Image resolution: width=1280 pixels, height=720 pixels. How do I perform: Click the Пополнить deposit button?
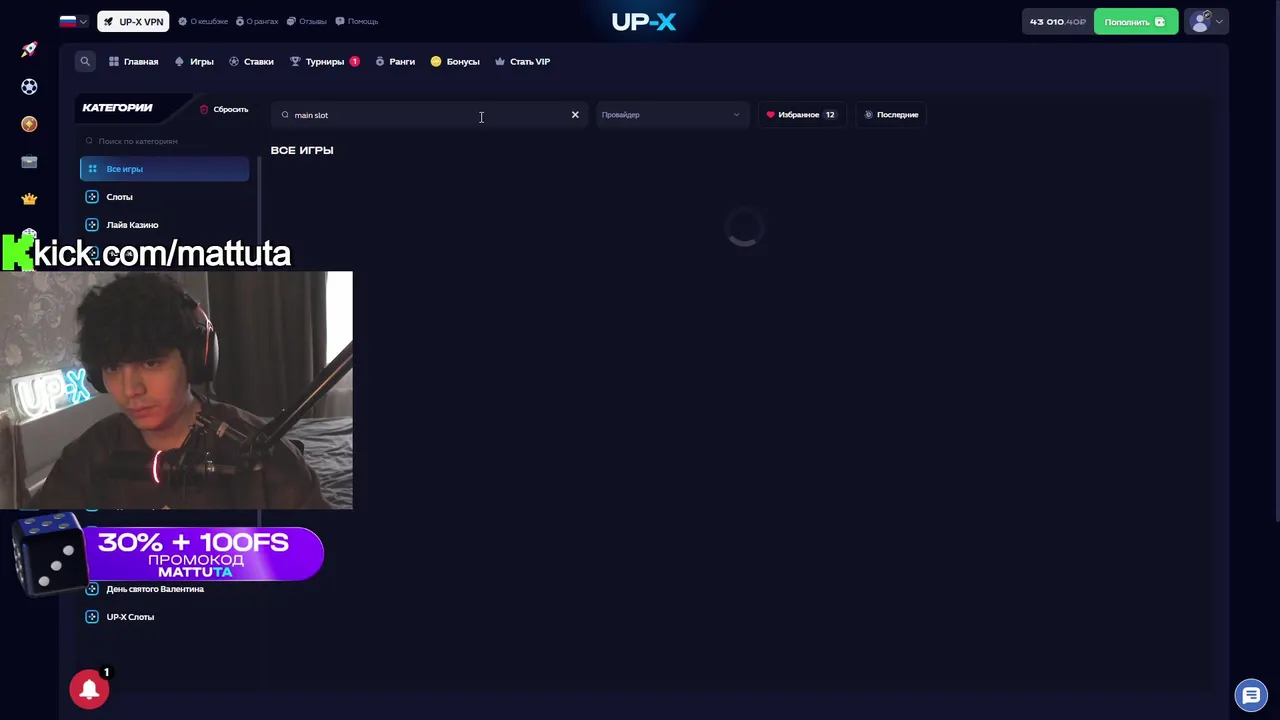[1136, 22]
